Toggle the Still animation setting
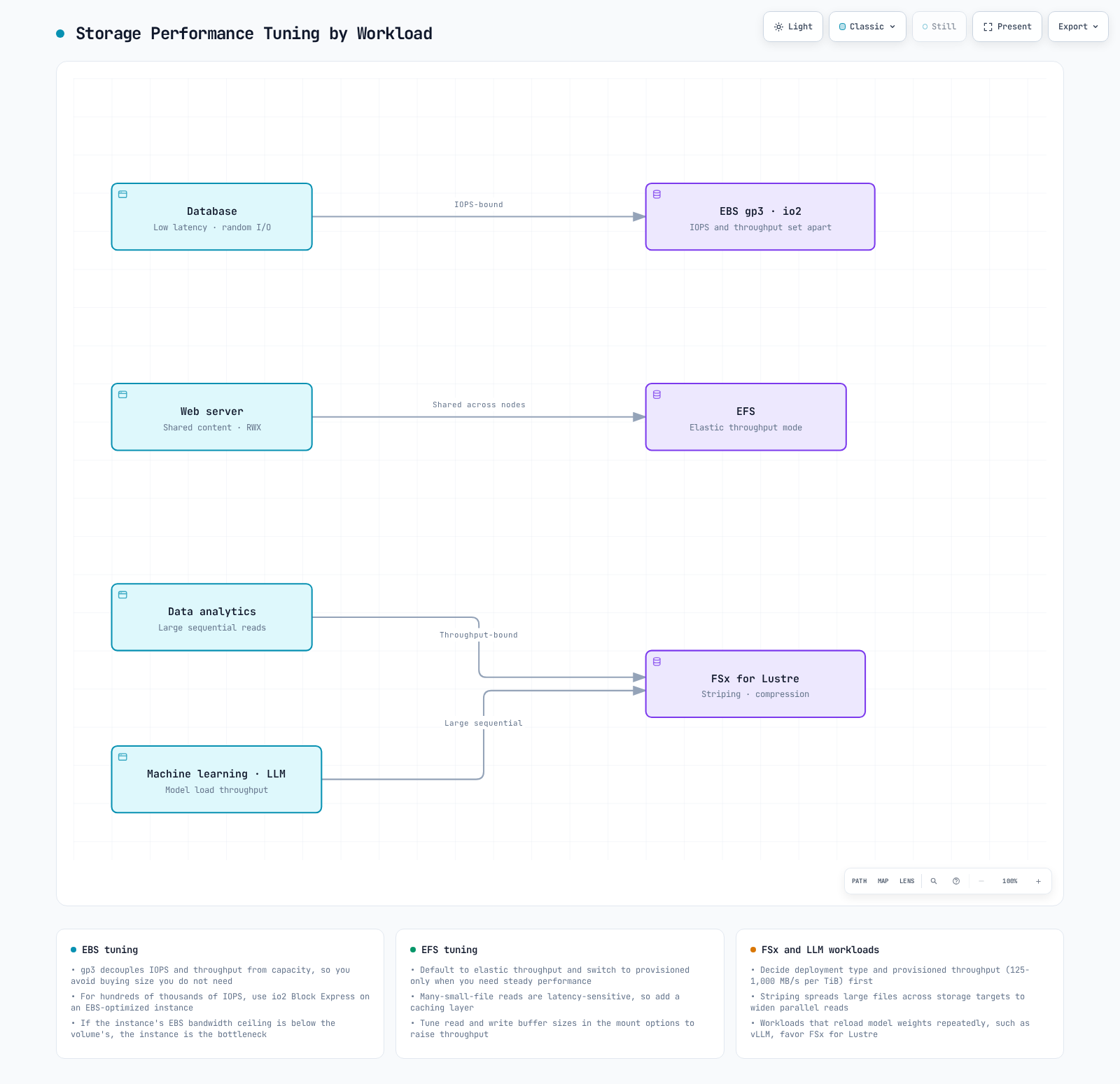The image size is (1120, 1084). [939, 27]
